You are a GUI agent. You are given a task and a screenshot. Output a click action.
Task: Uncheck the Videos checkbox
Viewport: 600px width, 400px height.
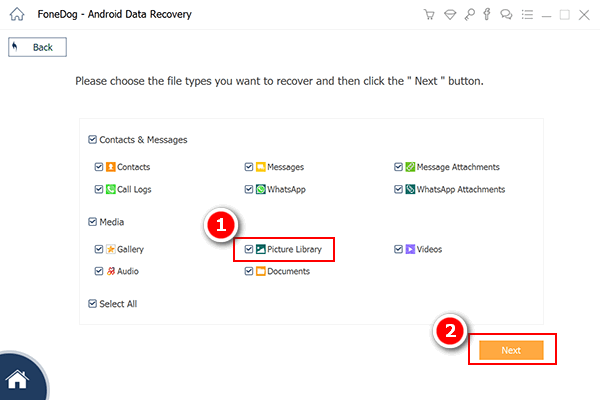(397, 249)
